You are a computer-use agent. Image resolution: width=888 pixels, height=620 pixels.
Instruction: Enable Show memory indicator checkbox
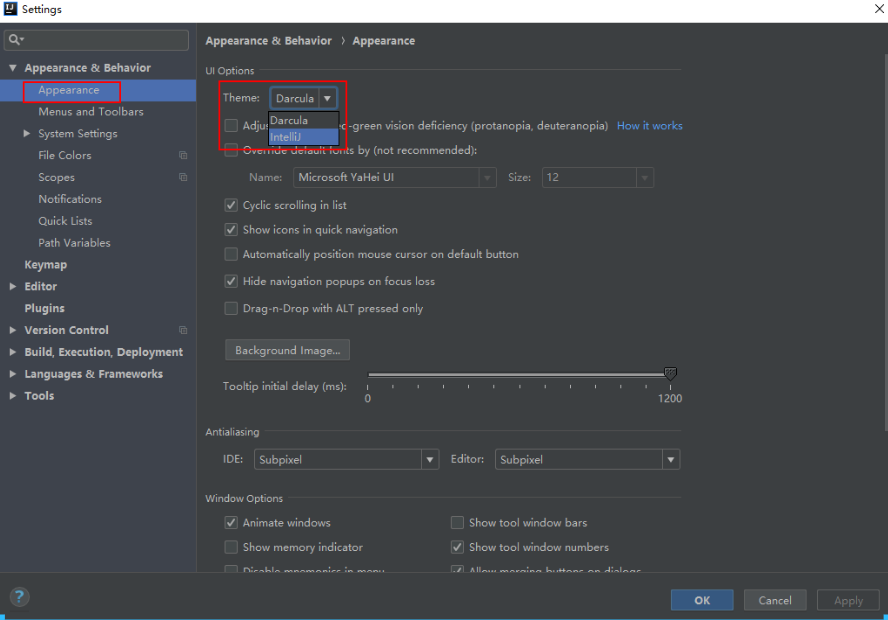(231, 547)
